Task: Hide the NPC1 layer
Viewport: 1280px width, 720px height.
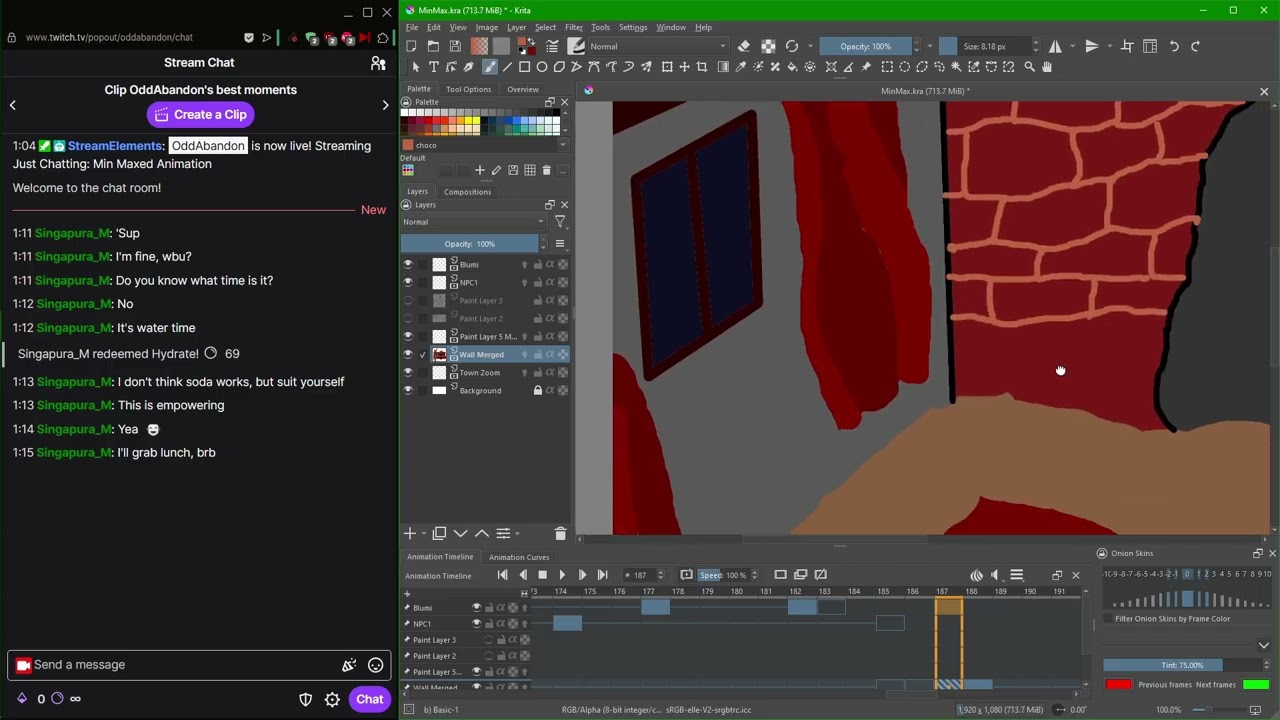Action: point(407,283)
